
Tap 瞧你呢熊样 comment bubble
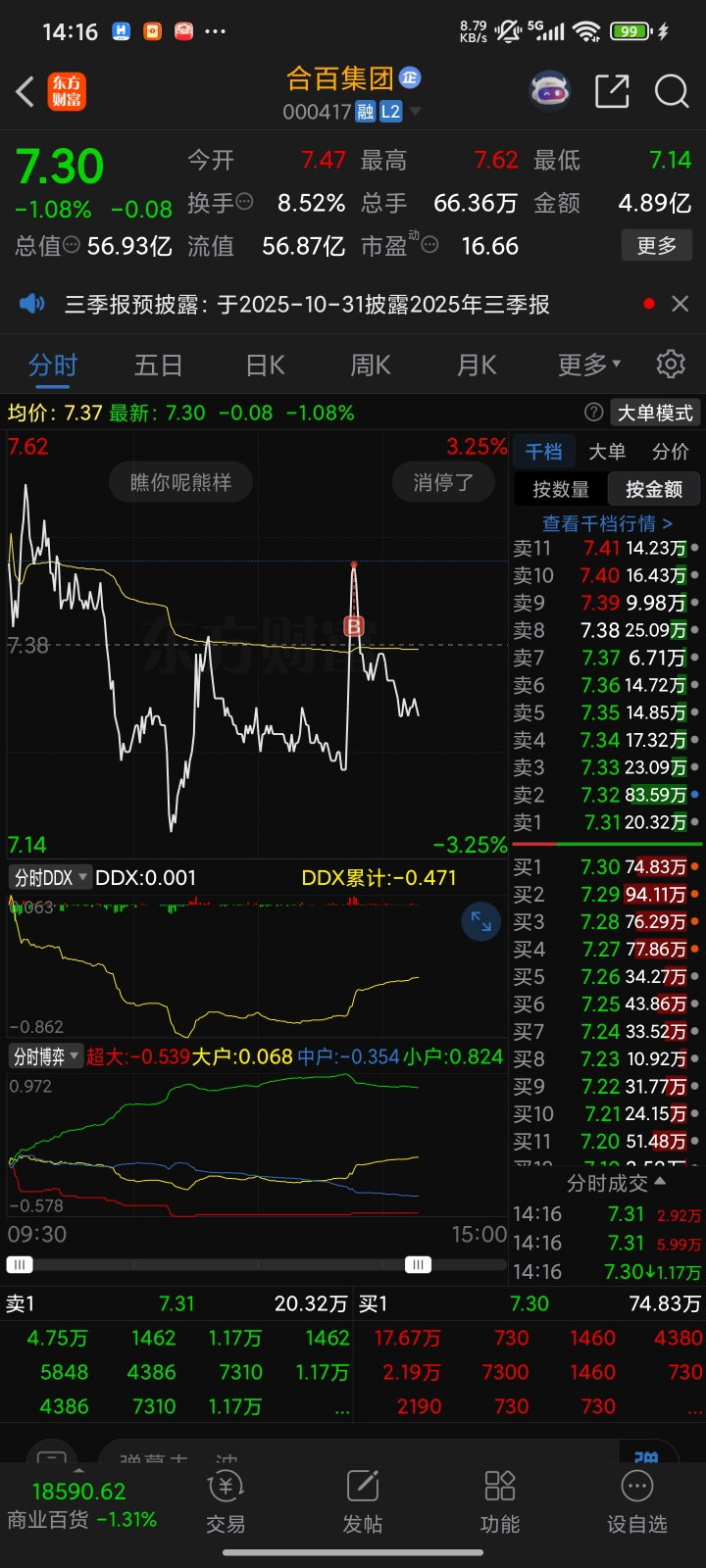pos(180,482)
